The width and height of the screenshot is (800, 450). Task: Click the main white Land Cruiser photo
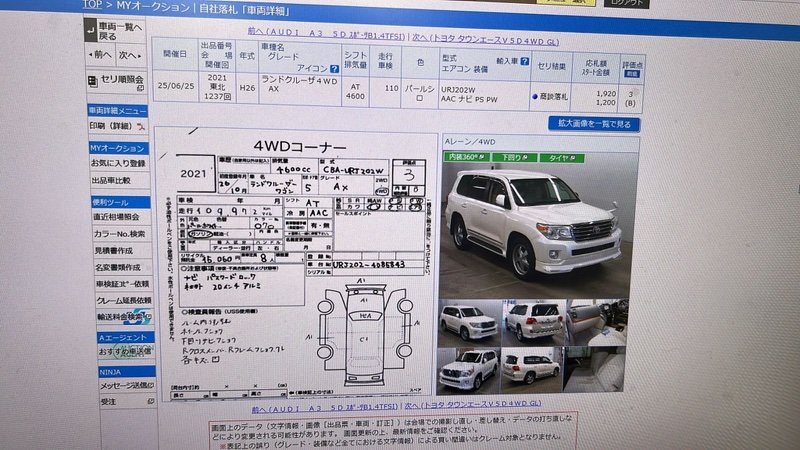(537, 230)
